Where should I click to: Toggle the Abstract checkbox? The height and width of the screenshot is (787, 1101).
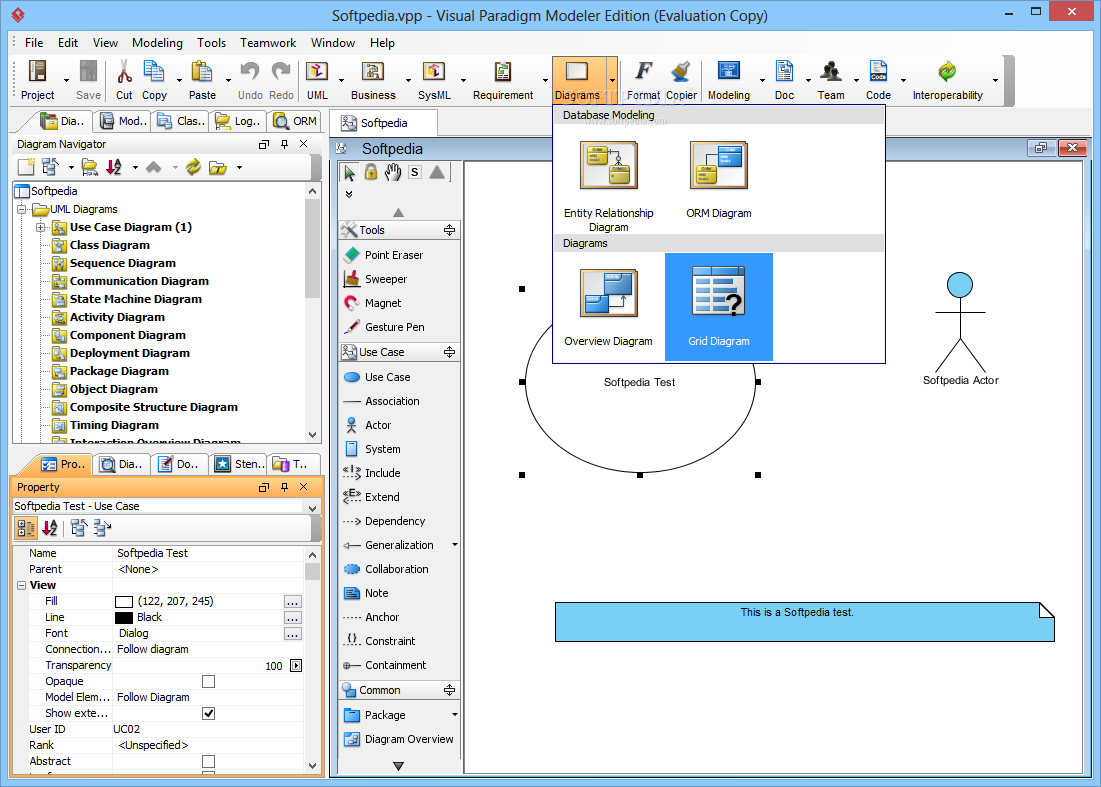click(x=209, y=762)
